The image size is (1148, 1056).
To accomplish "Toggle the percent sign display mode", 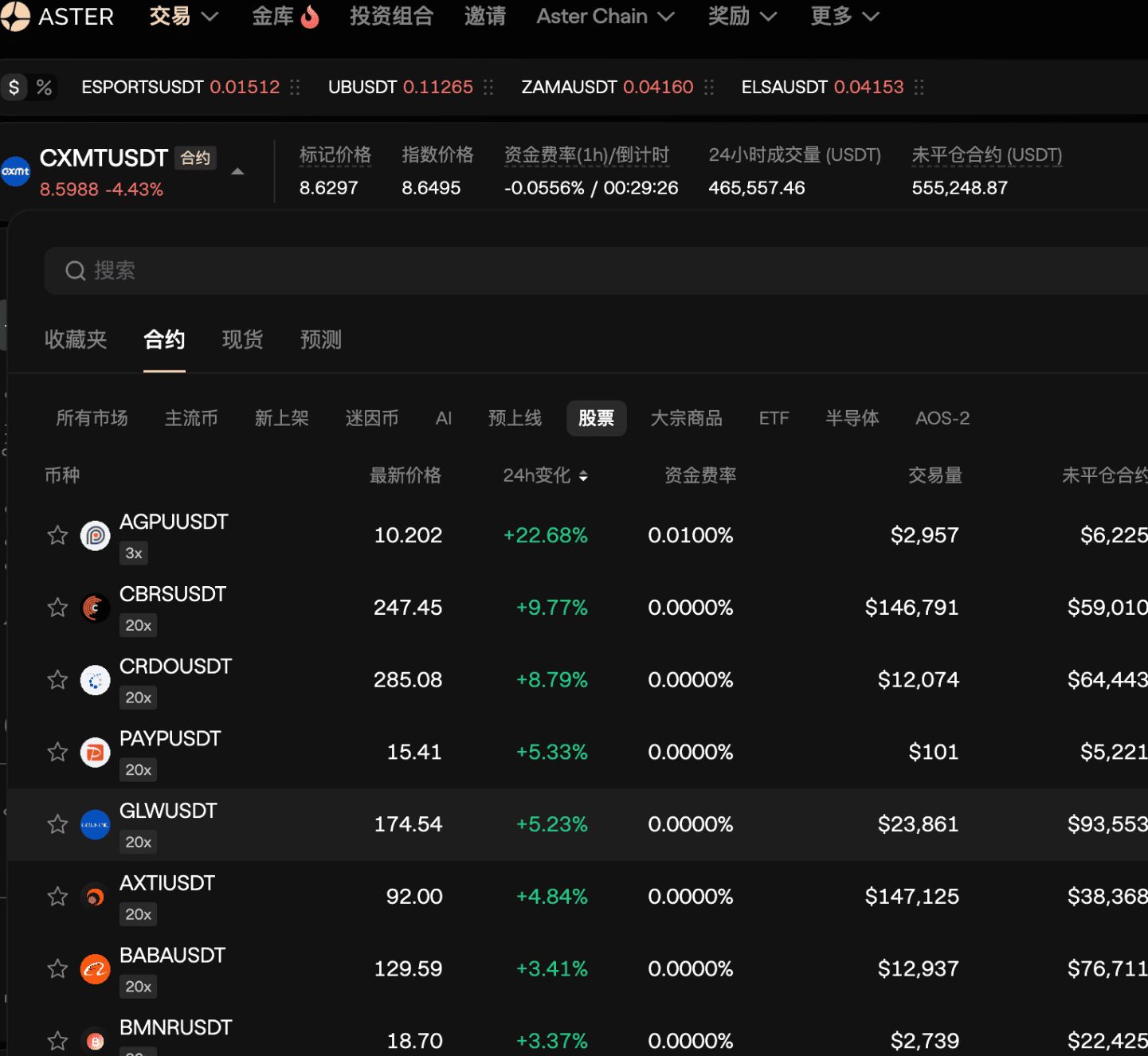I will (x=45, y=87).
